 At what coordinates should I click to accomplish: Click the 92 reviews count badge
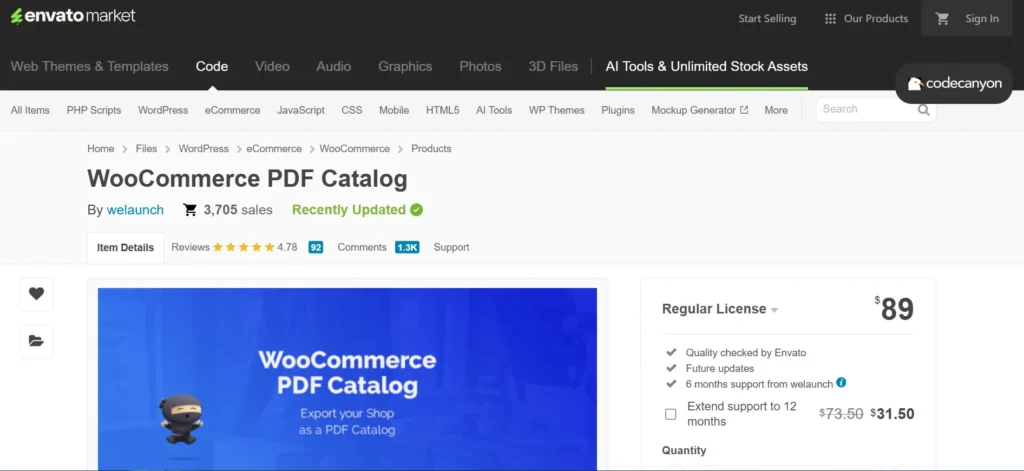(x=316, y=248)
